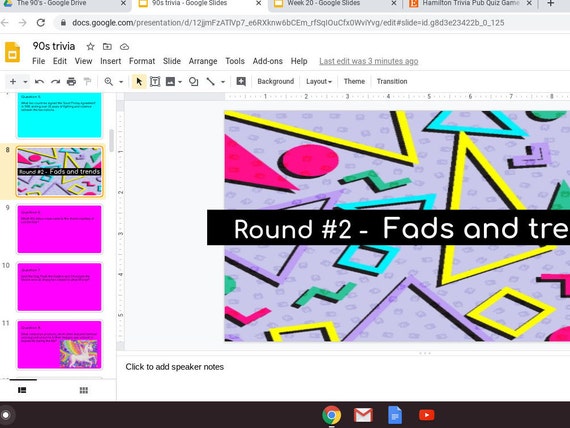Select the Line tool
Image resolution: width=570 pixels, height=428 pixels.
pyautogui.click(x=210, y=81)
